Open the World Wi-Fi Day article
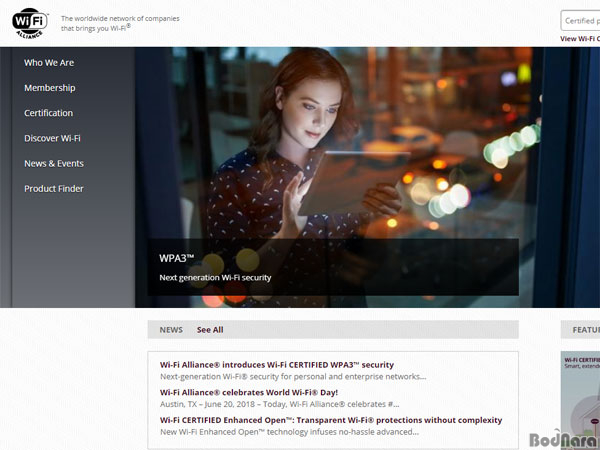600x450 pixels. point(249,392)
